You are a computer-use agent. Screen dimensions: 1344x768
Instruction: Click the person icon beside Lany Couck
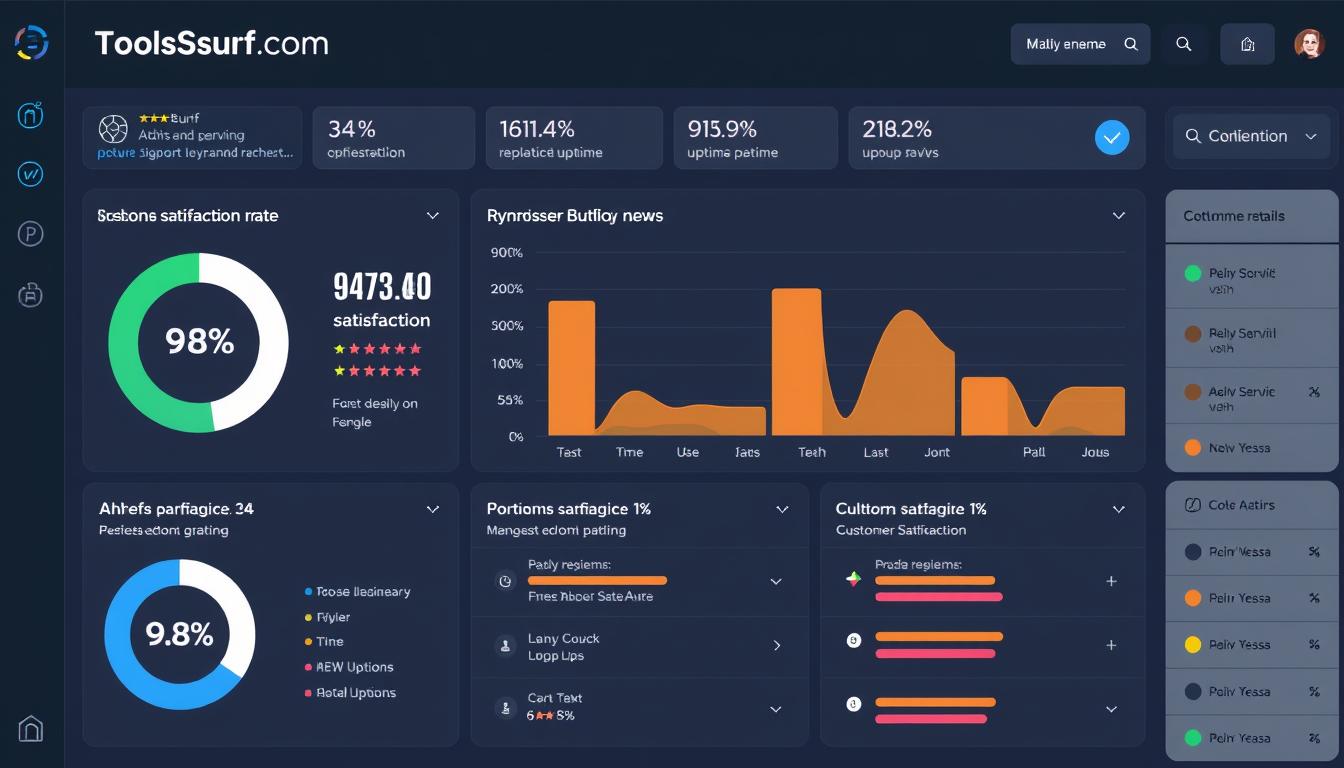click(506, 646)
